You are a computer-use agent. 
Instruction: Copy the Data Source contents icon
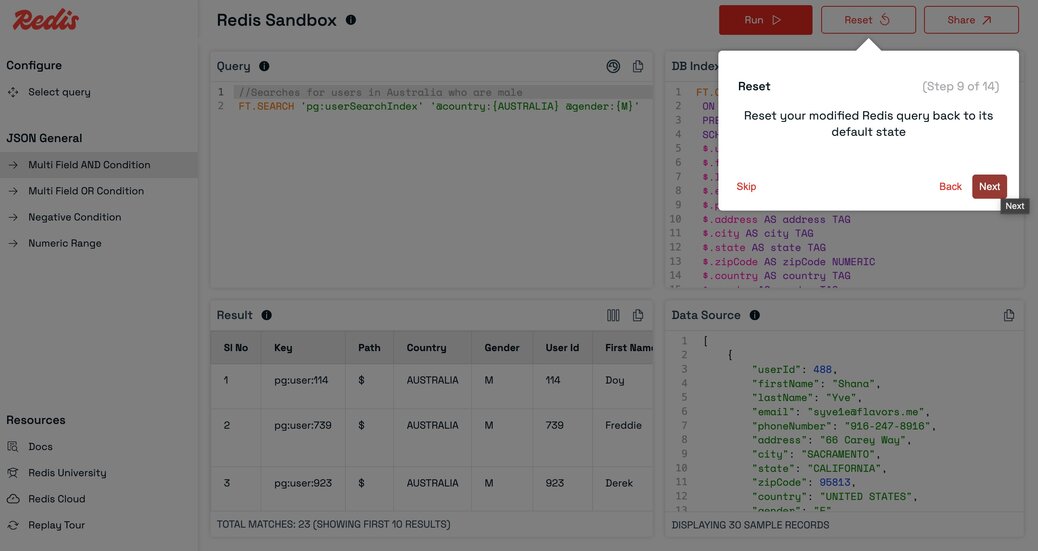coord(1008,315)
